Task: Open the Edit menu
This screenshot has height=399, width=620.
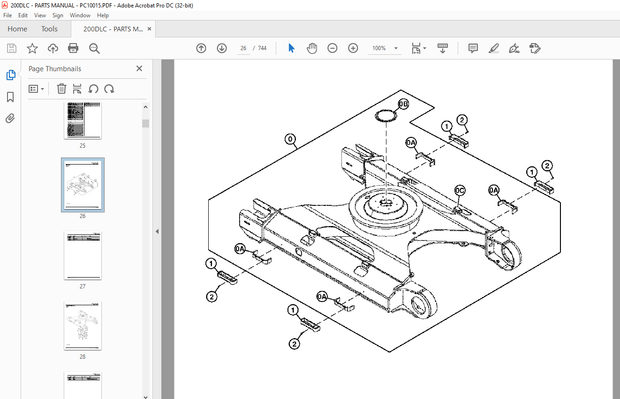Action: [x=23, y=15]
